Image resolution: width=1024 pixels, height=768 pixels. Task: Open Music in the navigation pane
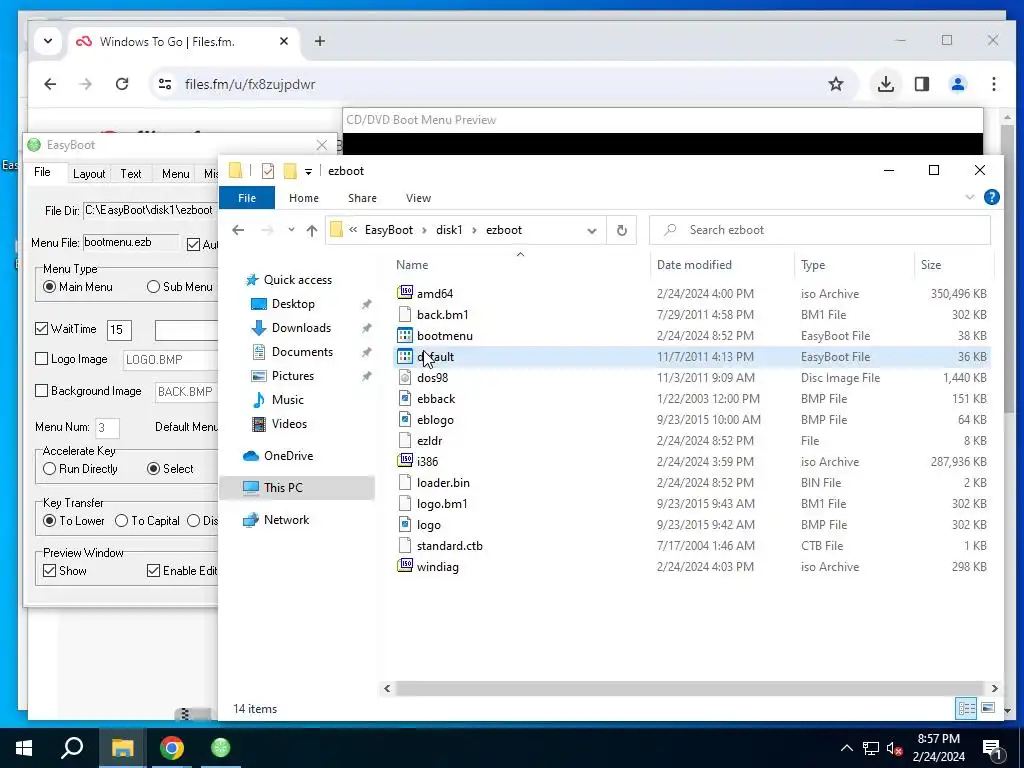coord(287,400)
